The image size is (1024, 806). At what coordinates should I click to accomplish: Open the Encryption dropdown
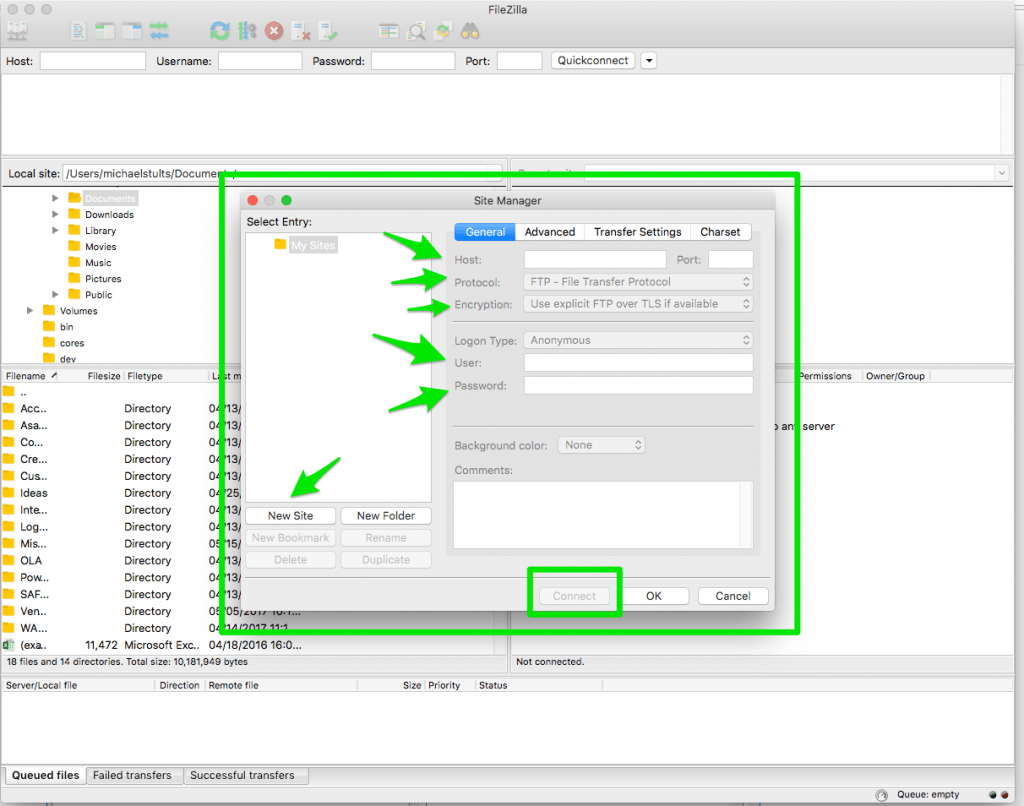(x=638, y=304)
